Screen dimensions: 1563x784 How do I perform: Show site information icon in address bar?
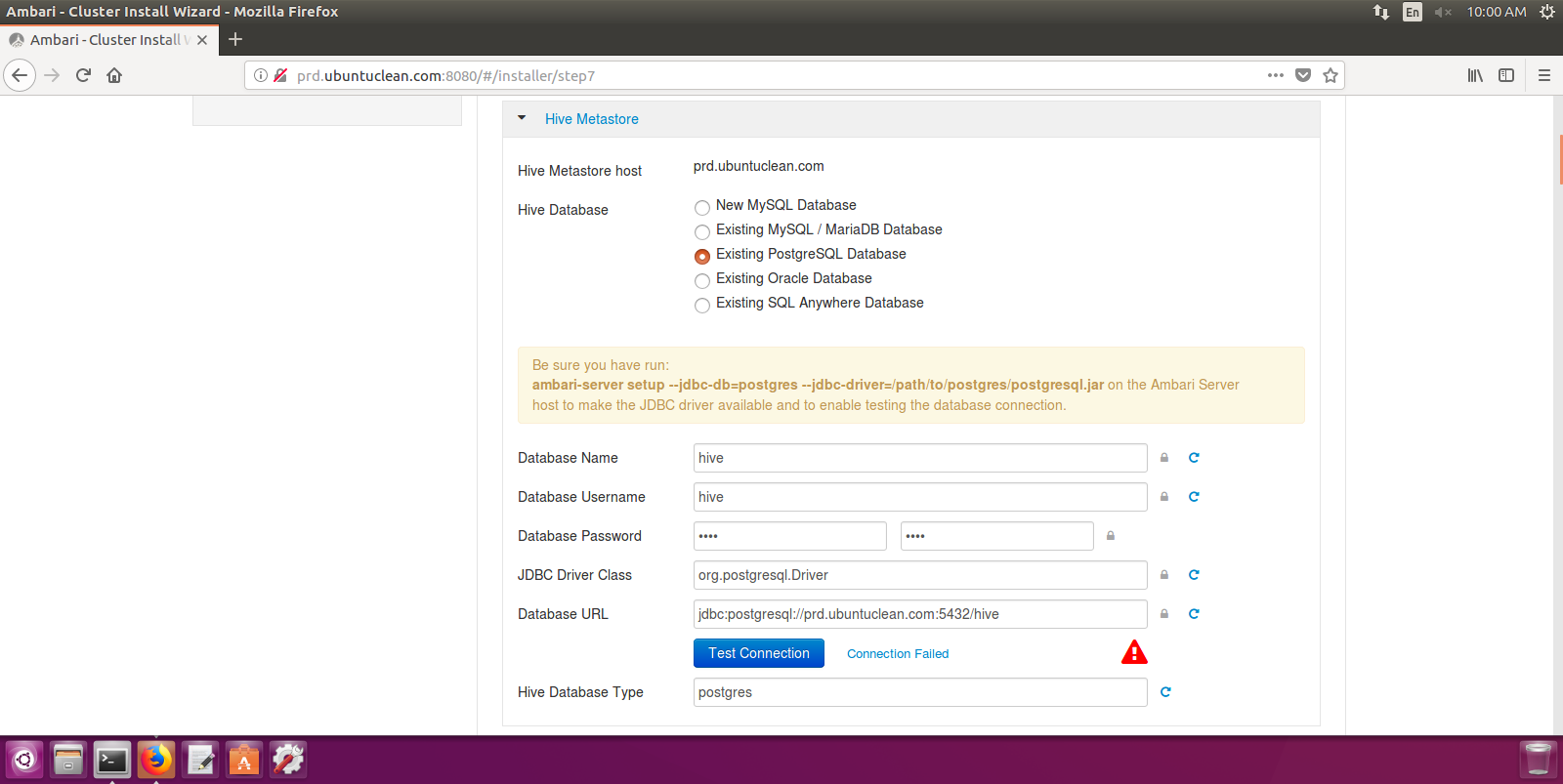261,75
